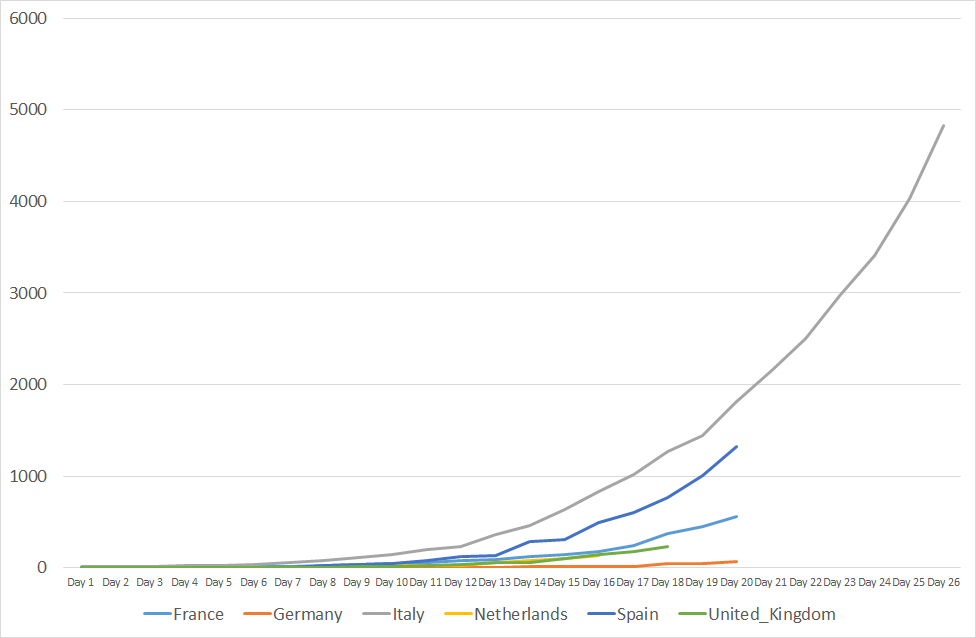The height and width of the screenshot is (638, 976).
Task: Click the 6000 y-axis label
Action: click(x=29, y=18)
